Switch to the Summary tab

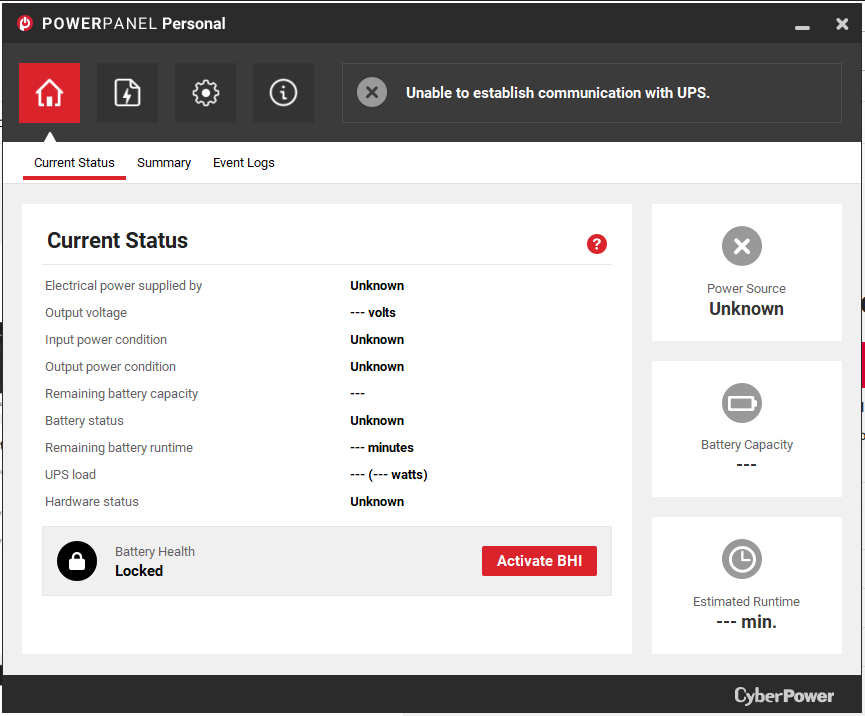(x=164, y=163)
